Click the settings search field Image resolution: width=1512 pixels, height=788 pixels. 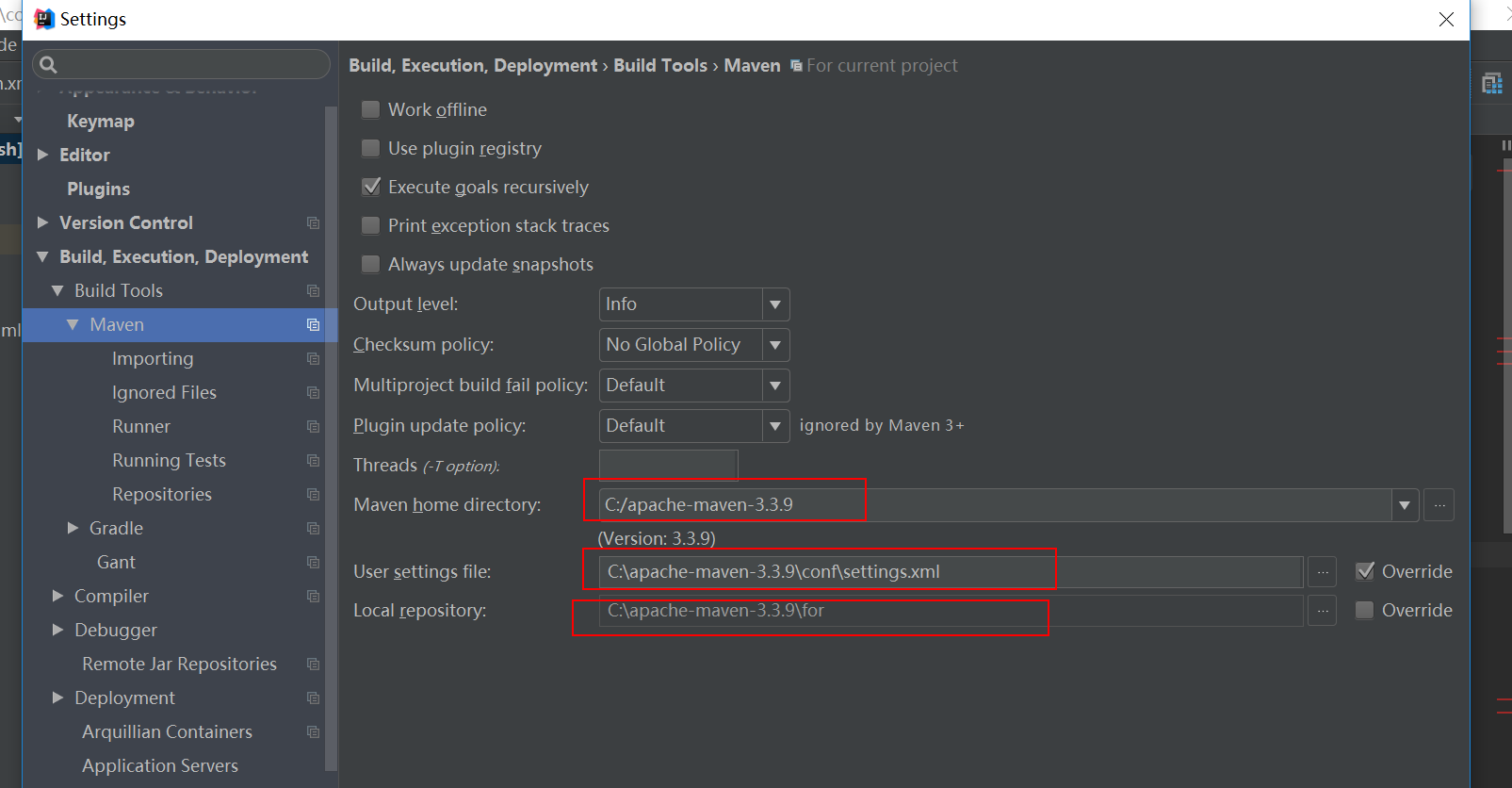click(x=181, y=64)
